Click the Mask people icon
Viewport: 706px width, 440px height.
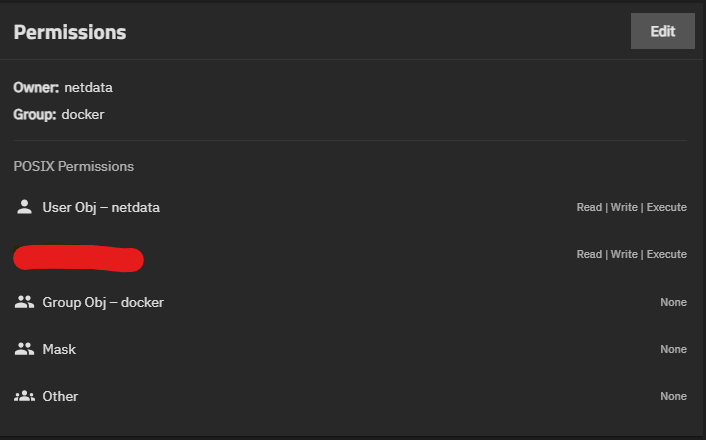(x=25, y=349)
